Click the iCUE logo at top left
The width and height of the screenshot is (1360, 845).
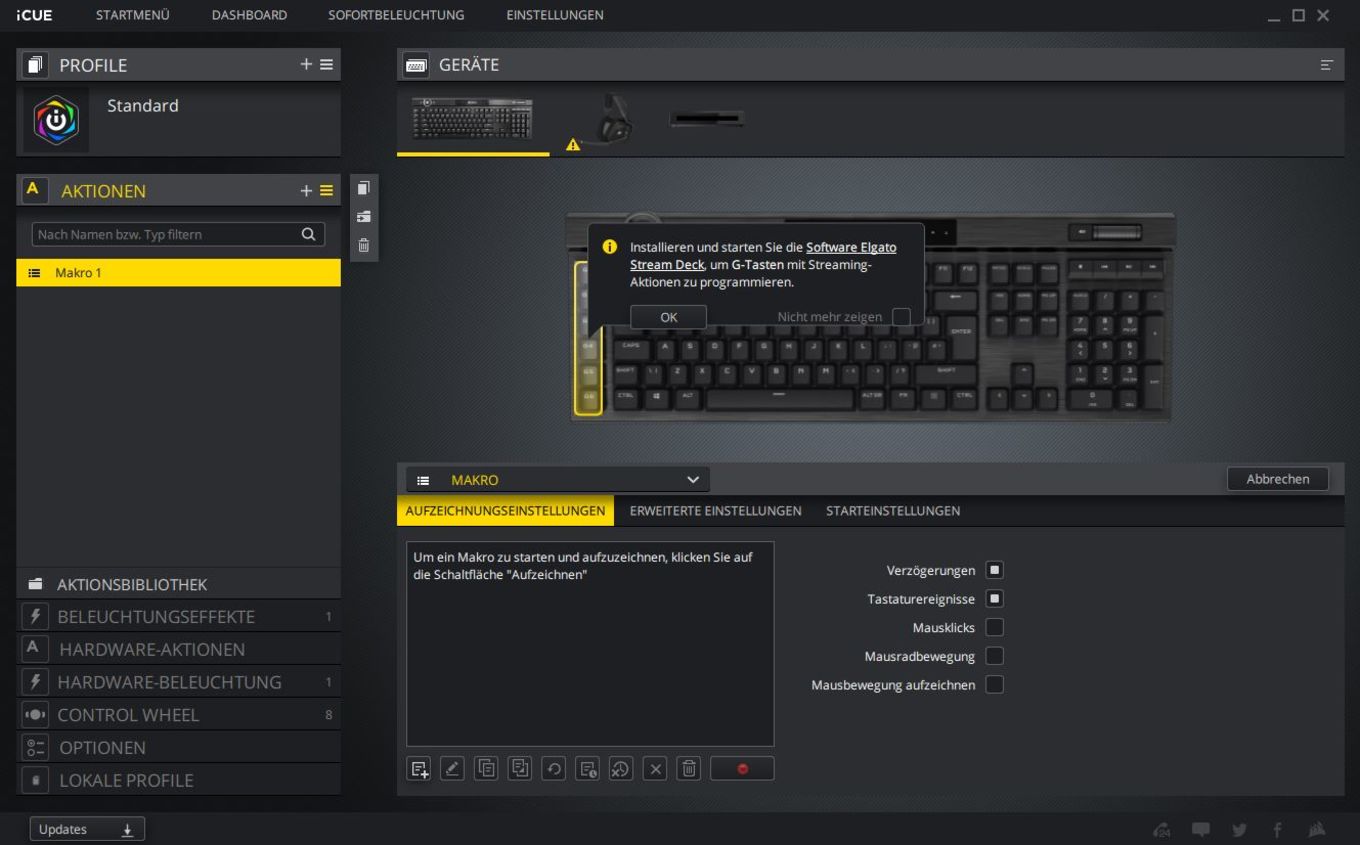tap(34, 15)
